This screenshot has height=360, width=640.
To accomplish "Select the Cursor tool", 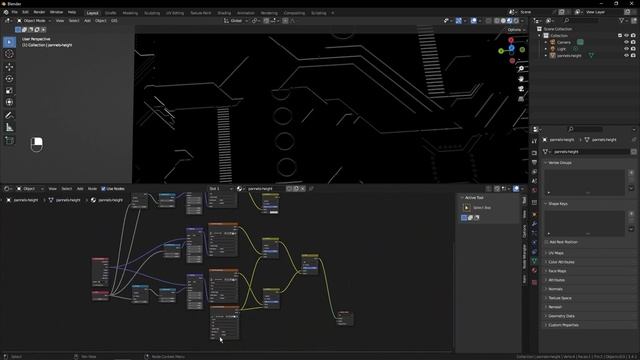I will (x=9, y=54).
